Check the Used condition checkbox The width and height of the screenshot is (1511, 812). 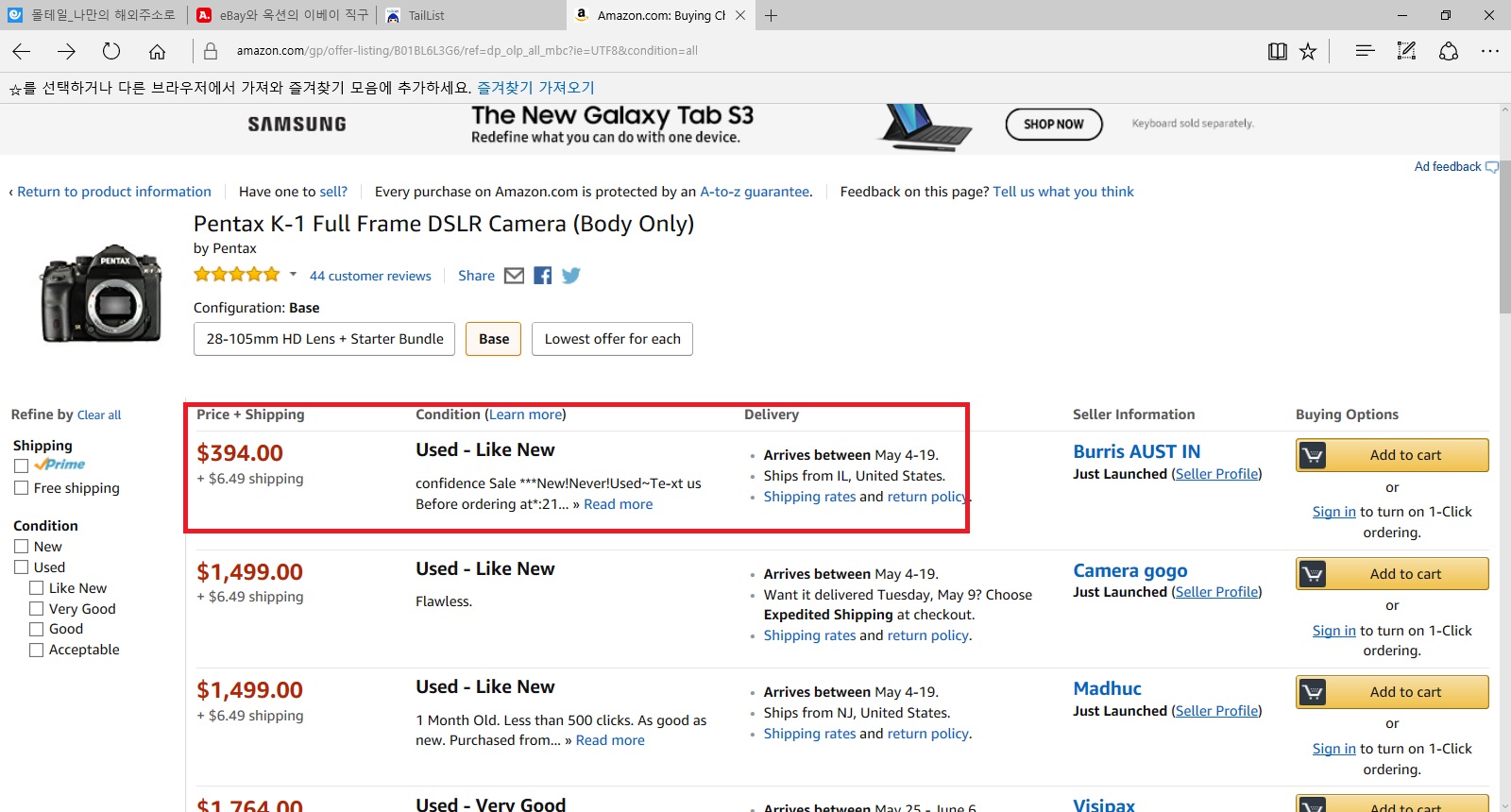coord(21,567)
